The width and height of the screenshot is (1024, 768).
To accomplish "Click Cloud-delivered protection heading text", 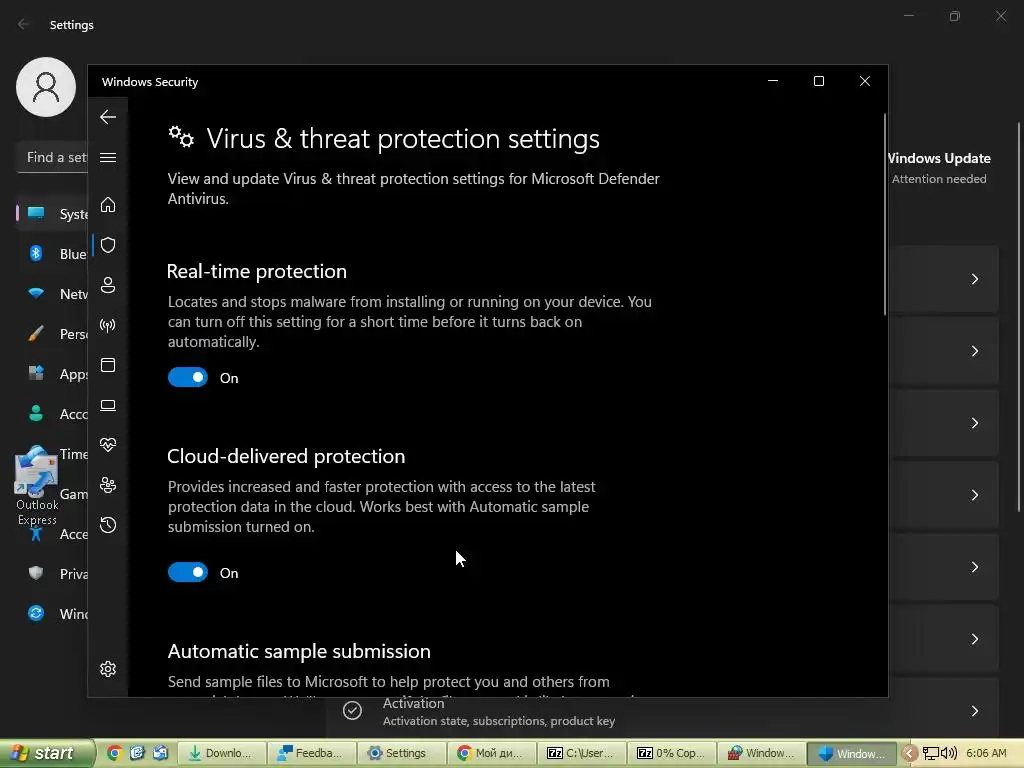I will coord(286,456).
